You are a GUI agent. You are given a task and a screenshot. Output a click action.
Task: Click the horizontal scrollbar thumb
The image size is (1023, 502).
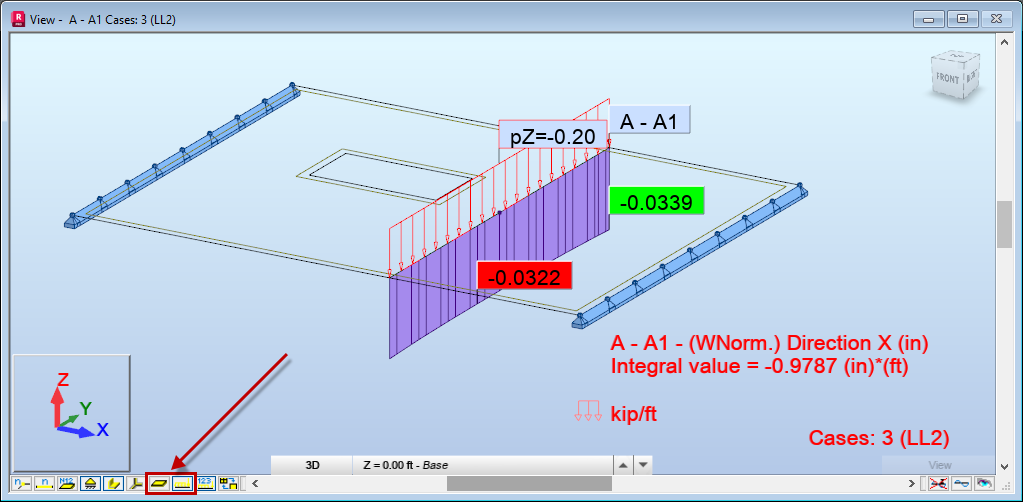(x=529, y=484)
